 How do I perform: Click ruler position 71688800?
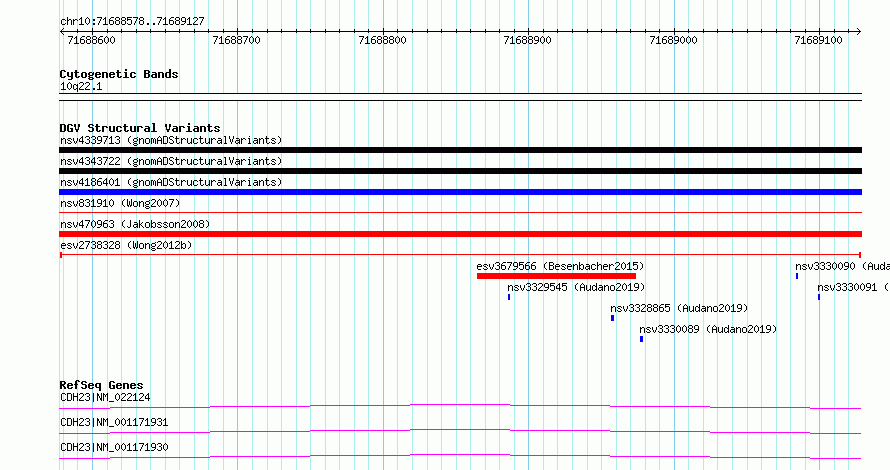pos(383,40)
